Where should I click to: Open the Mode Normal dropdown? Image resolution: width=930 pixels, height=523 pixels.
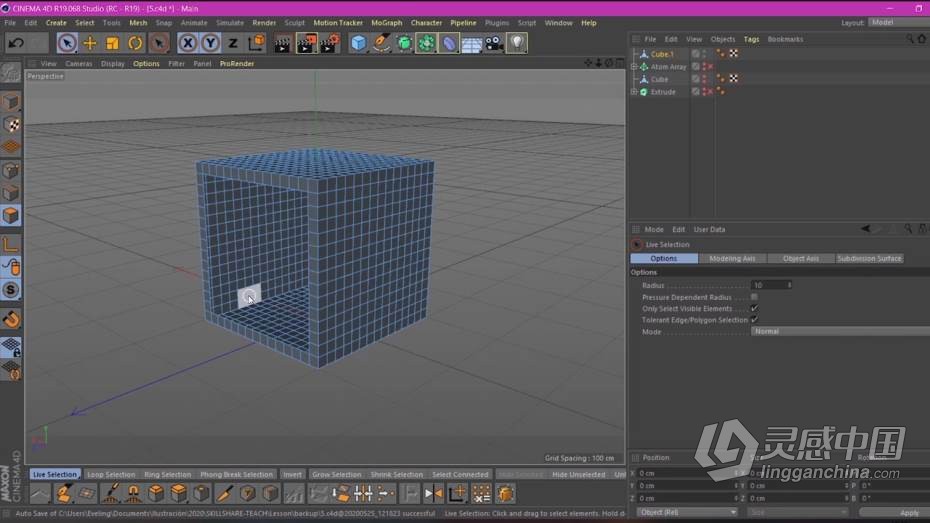tap(840, 331)
